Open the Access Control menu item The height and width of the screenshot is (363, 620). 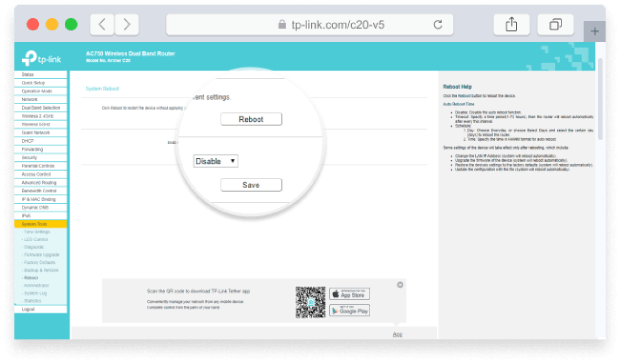pyautogui.click(x=41, y=174)
